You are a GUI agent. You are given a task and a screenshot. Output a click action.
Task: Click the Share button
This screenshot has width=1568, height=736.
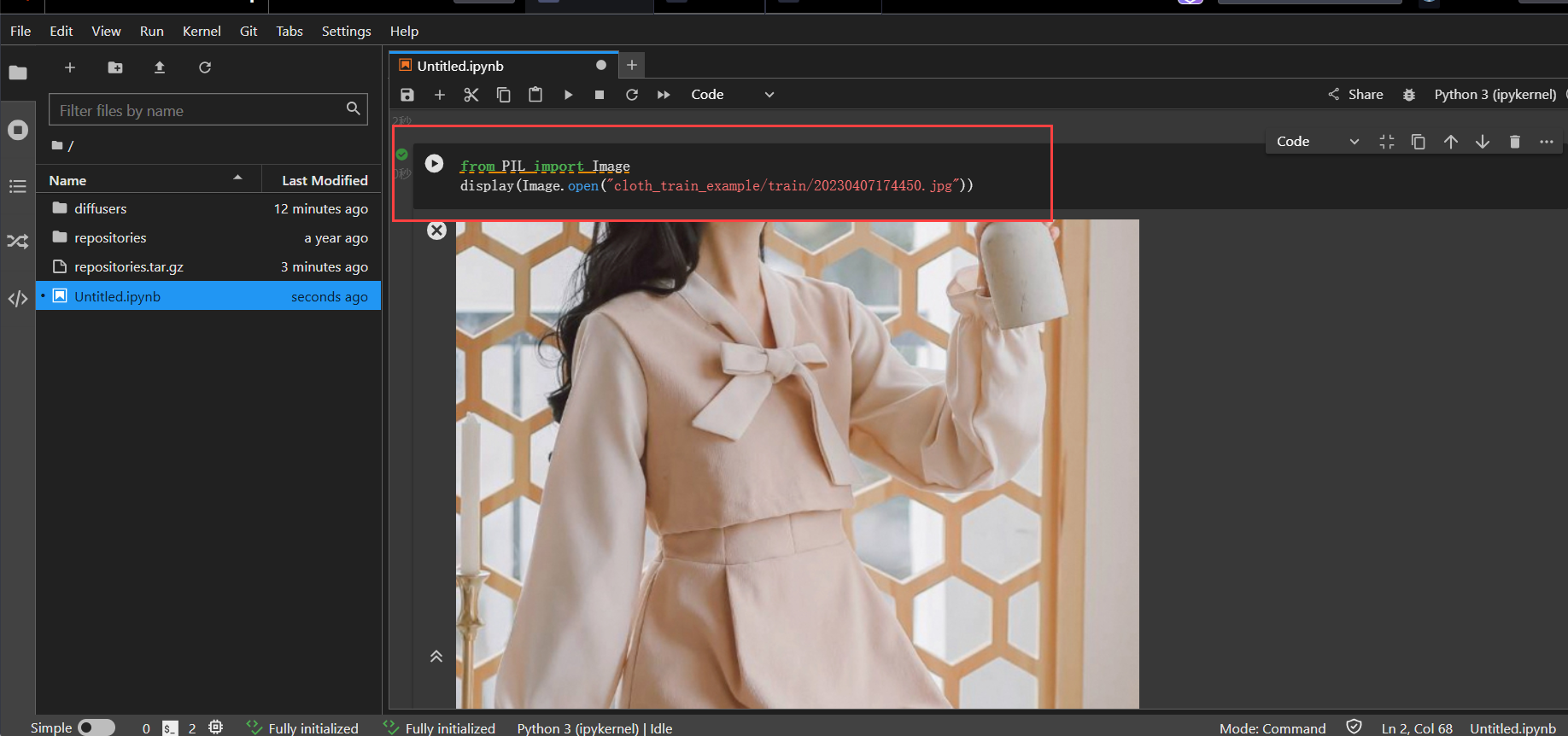click(1356, 95)
